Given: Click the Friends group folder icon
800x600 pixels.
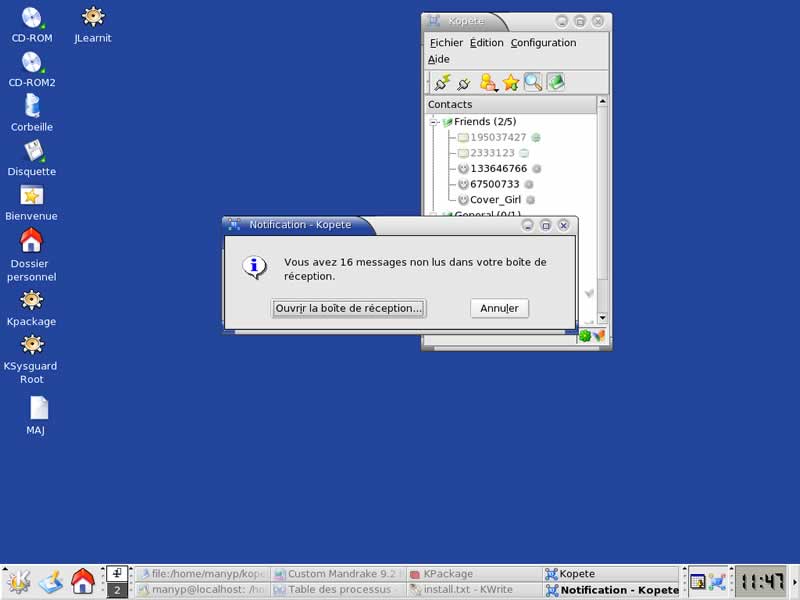Looking at the screenshot, I should click(x=447, y=122).
